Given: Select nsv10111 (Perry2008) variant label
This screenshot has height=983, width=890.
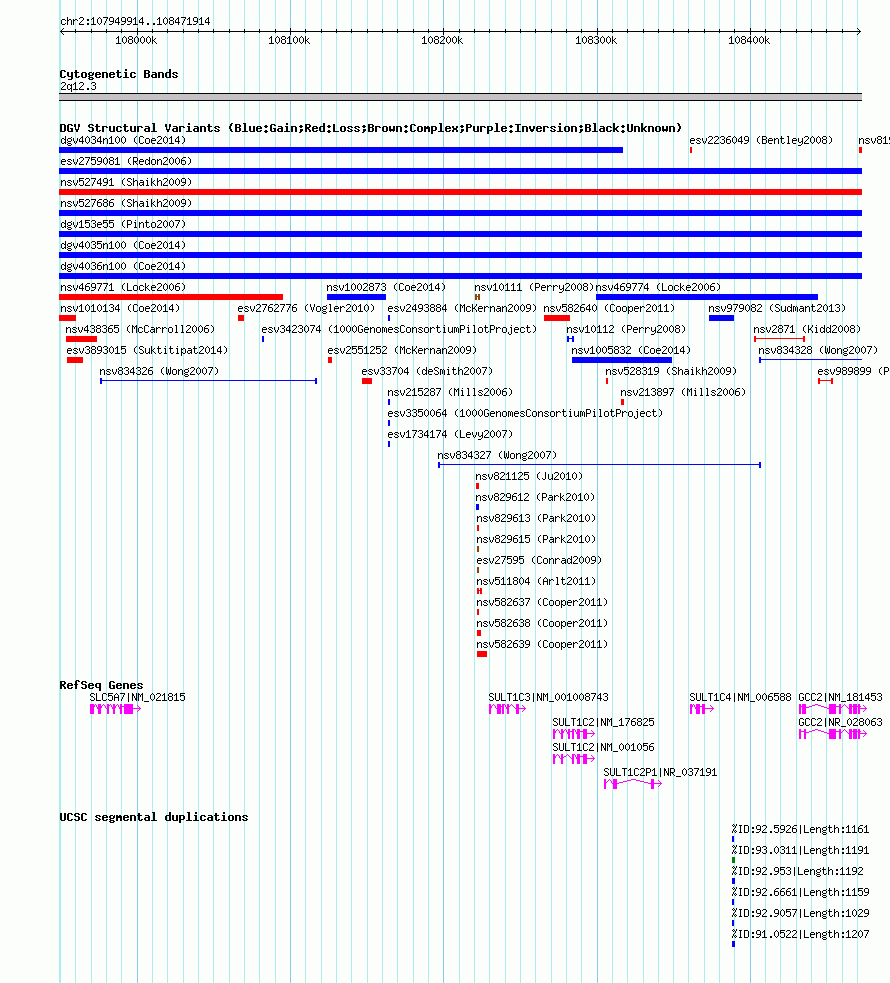Looking at the screenshot, I should [534, 287].
